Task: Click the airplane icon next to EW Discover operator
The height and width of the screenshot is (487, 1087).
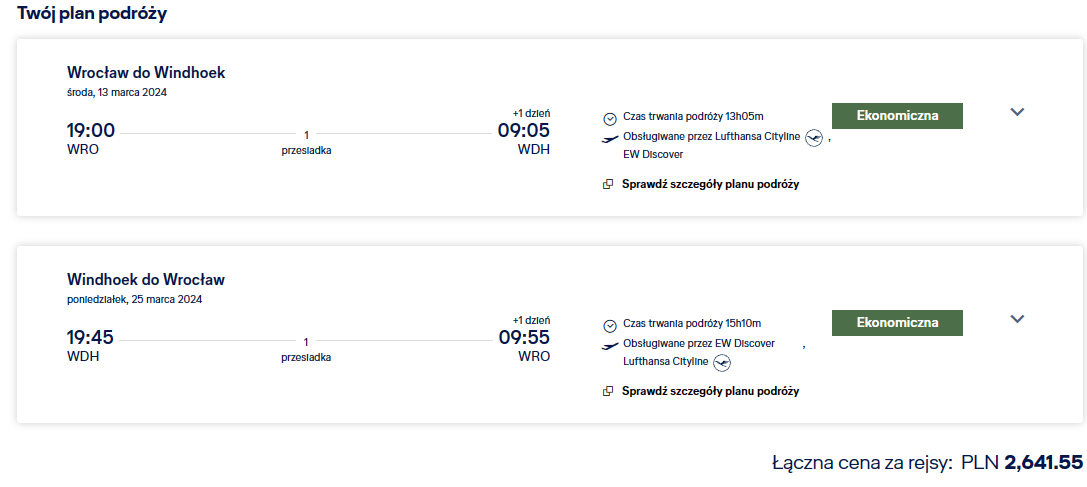Action: tap(610, 345)
